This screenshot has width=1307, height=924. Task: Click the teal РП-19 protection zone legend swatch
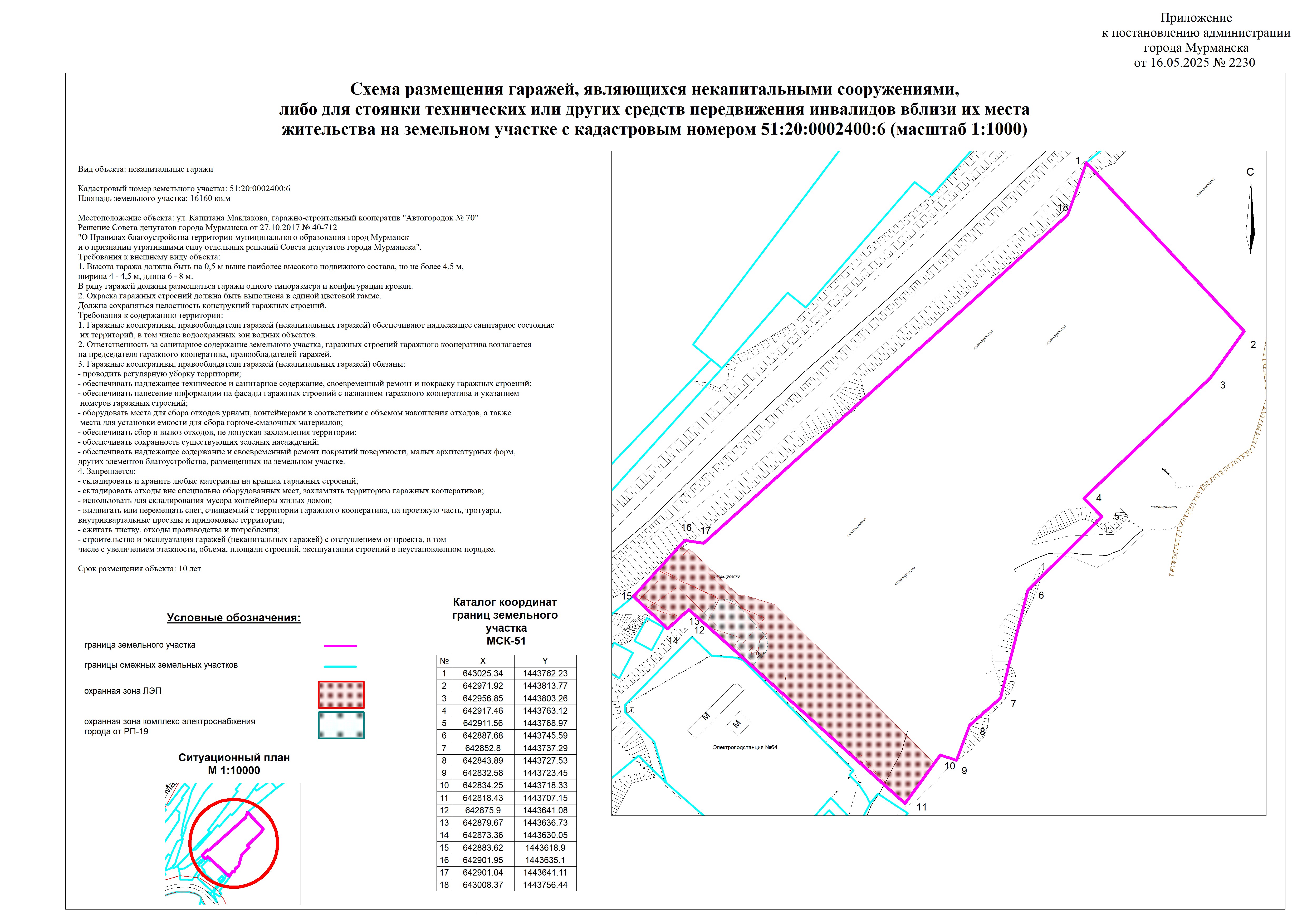point(341,725)
